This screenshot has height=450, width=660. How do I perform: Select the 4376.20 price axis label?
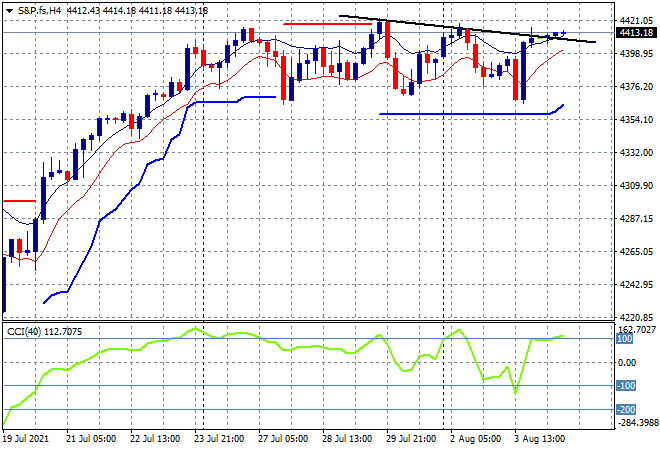point(636,86)
